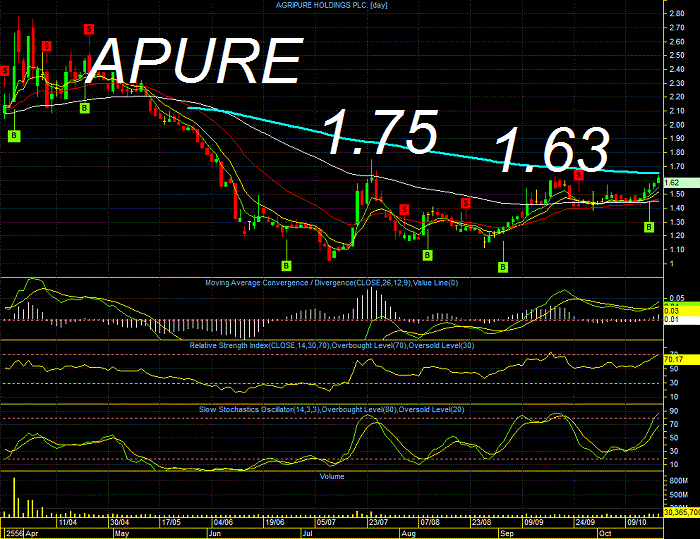Image resolution: width=700 pixels, height=539 pixels.
Task: Select the green B buy marker above the 07/08 date
Action: 427,255
